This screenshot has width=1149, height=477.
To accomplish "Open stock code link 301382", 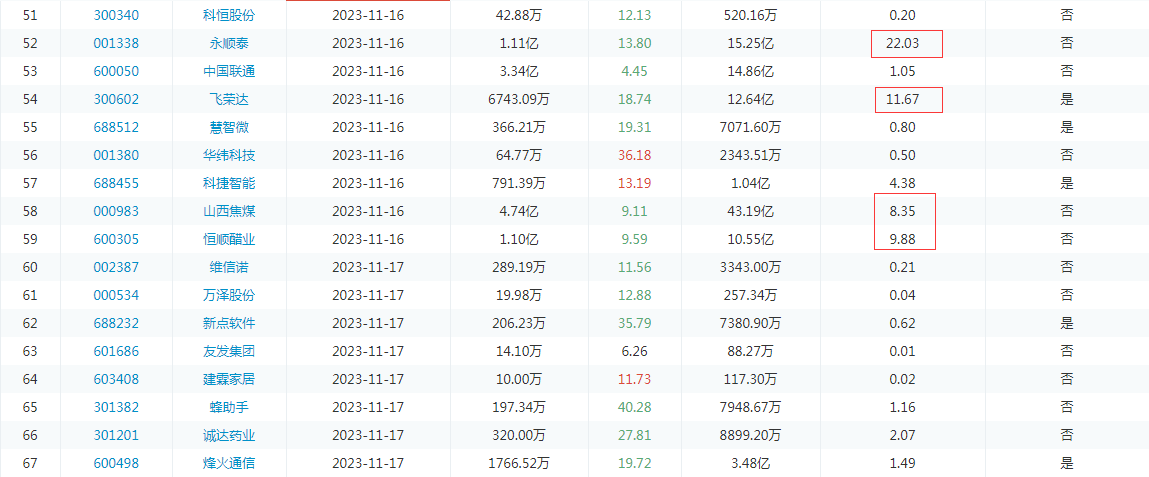I will 116,407.
